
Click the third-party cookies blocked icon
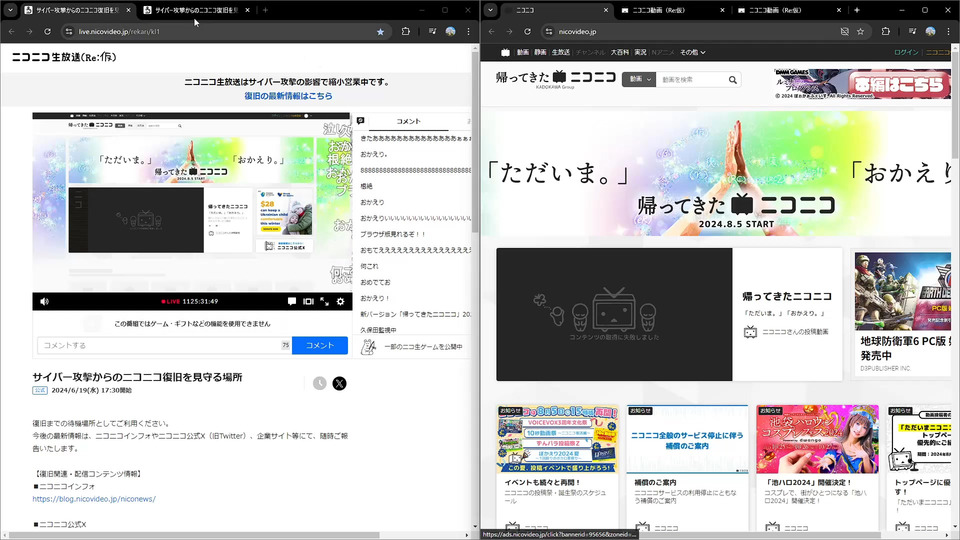point(844,31)
